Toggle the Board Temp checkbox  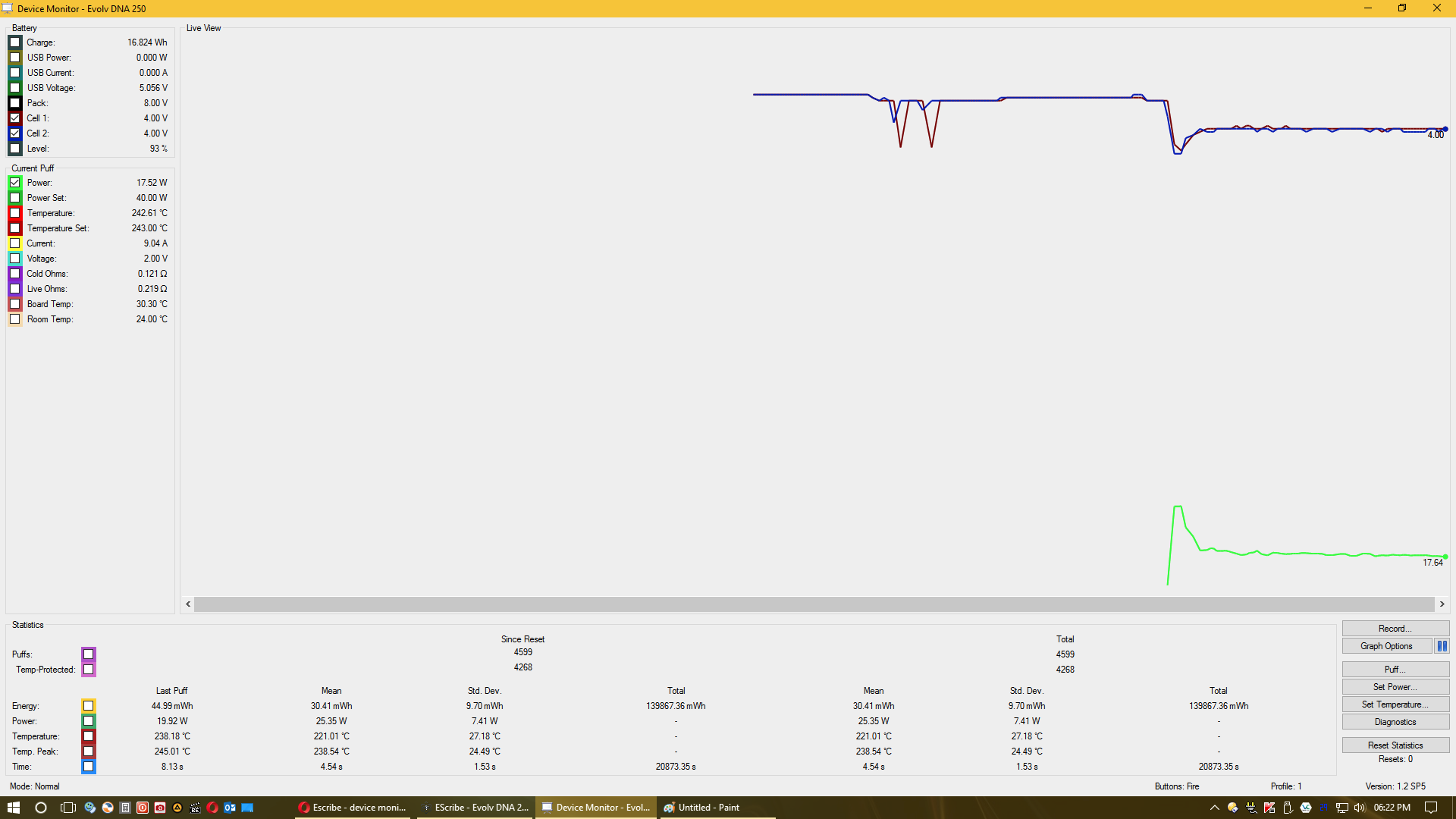point(15,304)
